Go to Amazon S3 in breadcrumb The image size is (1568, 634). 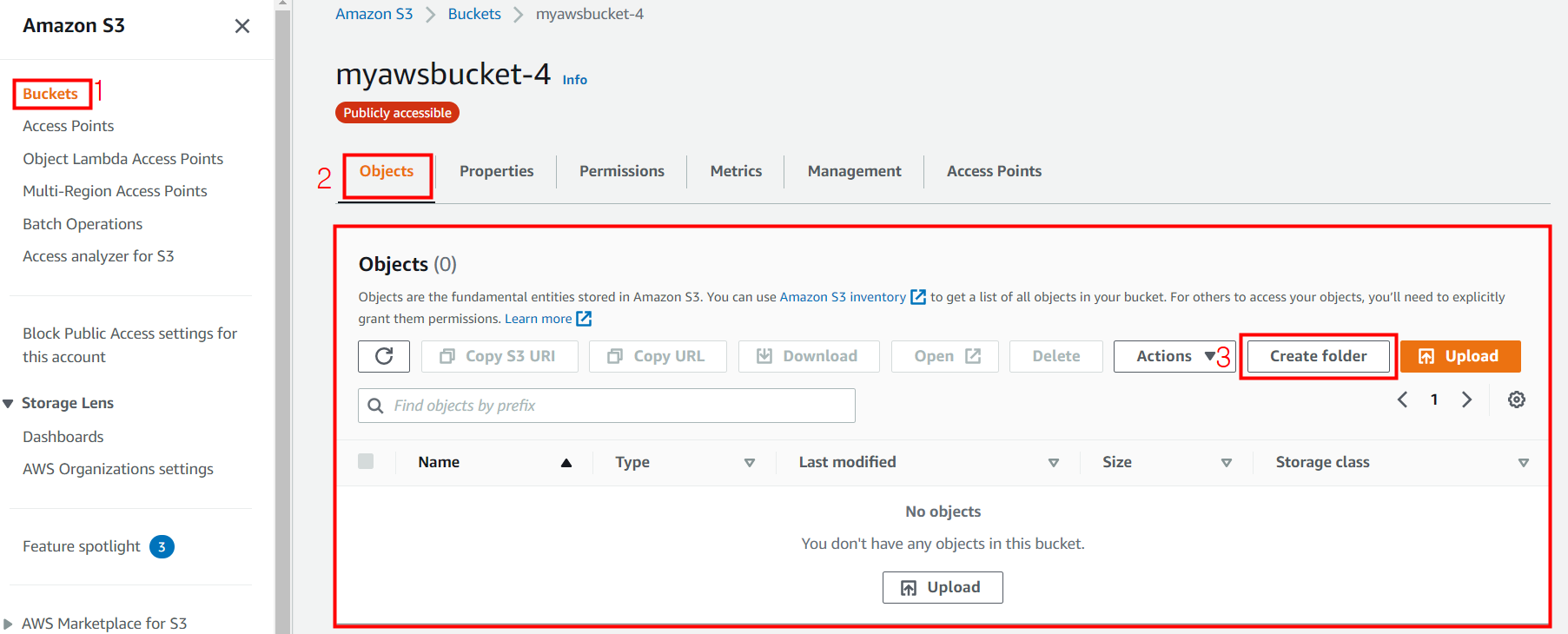(x=374, y=14)
